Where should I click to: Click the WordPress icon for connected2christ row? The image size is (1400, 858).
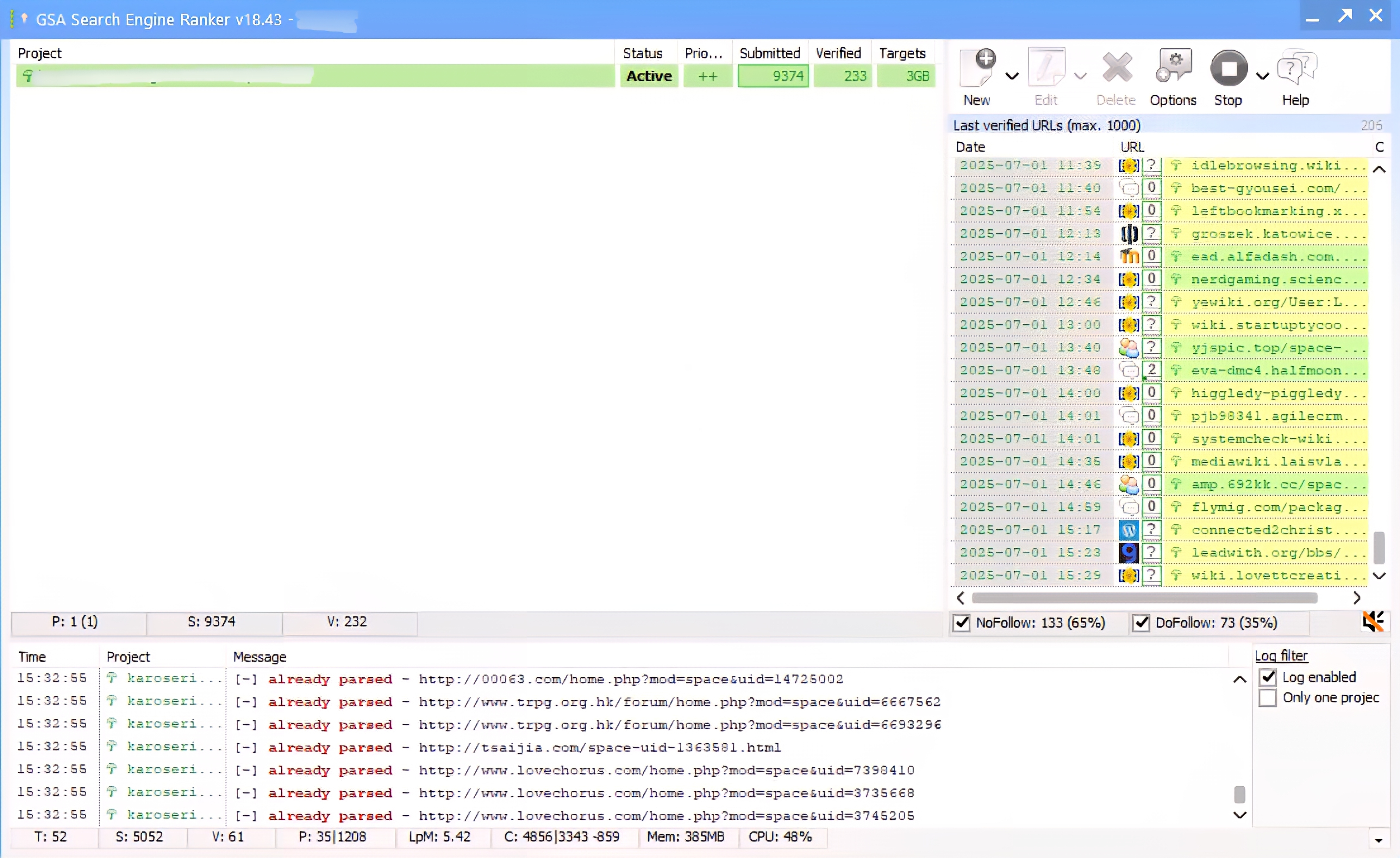pos(1129,530)
